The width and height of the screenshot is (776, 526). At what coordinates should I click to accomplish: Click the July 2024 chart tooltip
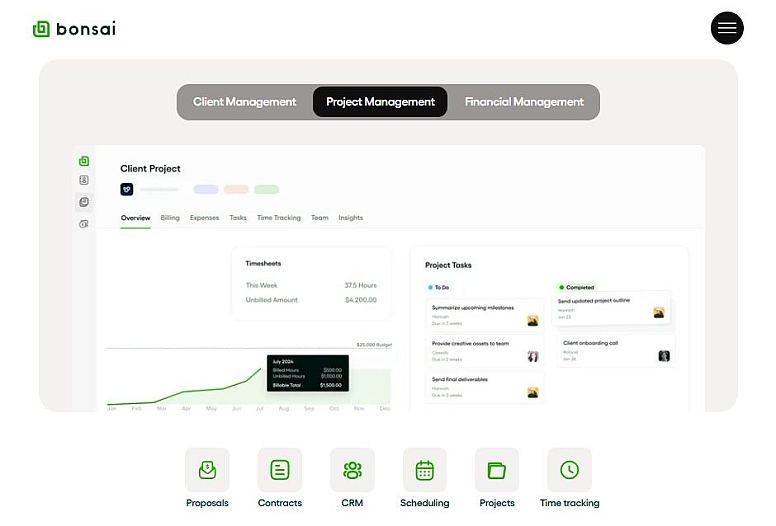[308, 373]
